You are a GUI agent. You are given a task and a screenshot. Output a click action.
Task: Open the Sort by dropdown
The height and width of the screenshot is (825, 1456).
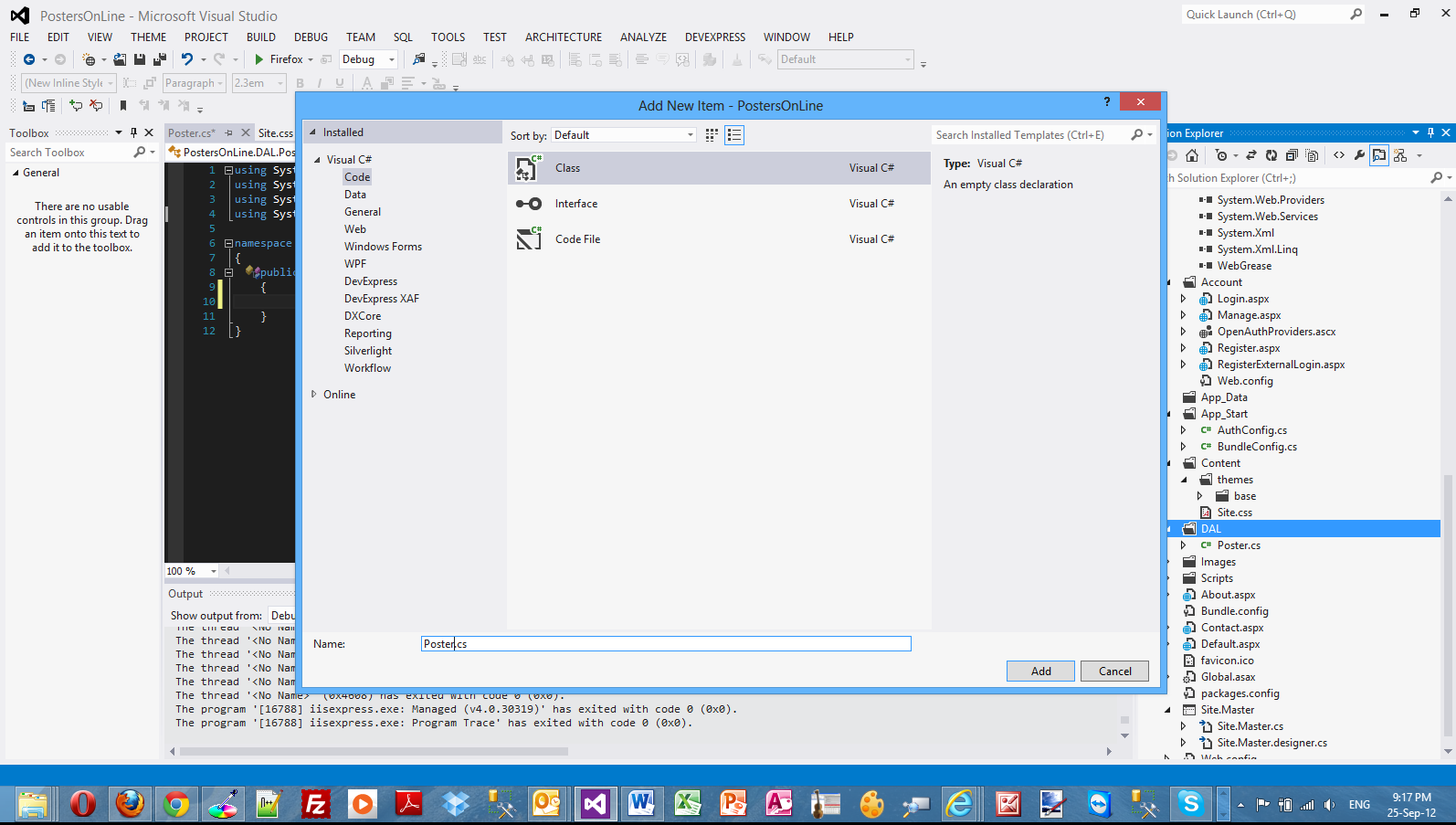point(624,135)
